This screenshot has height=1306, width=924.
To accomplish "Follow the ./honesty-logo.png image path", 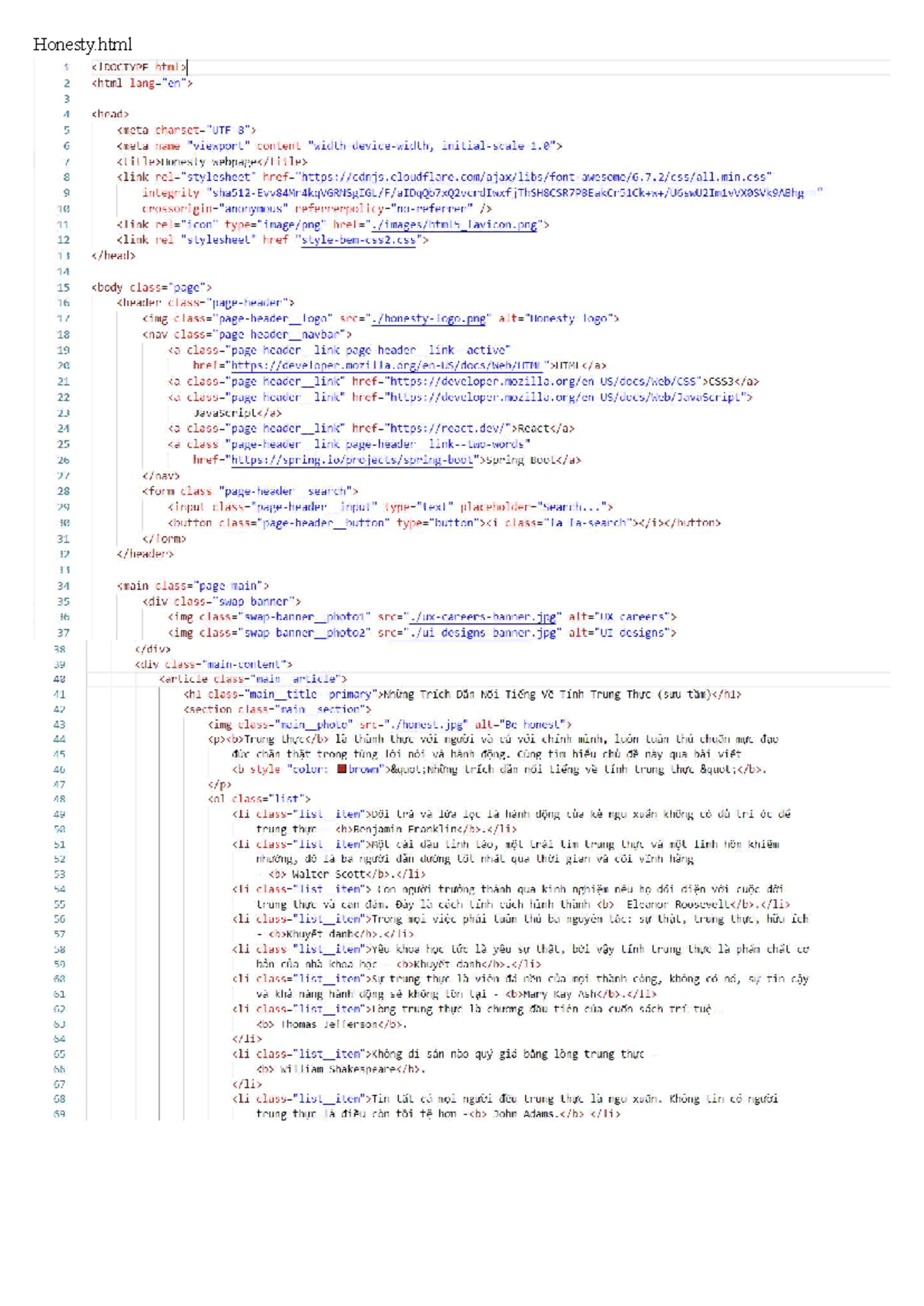I will [429, 319].
